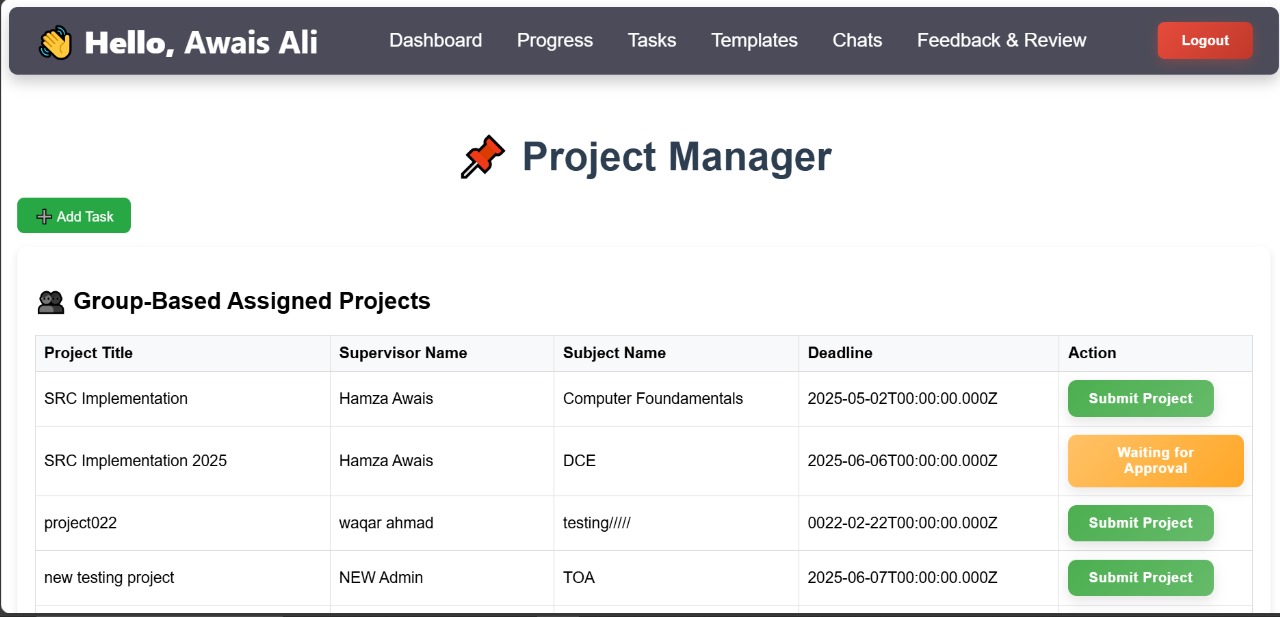Open the Tasks page
This screenshot has width=1280, height=617.
(x=651, y=40)
